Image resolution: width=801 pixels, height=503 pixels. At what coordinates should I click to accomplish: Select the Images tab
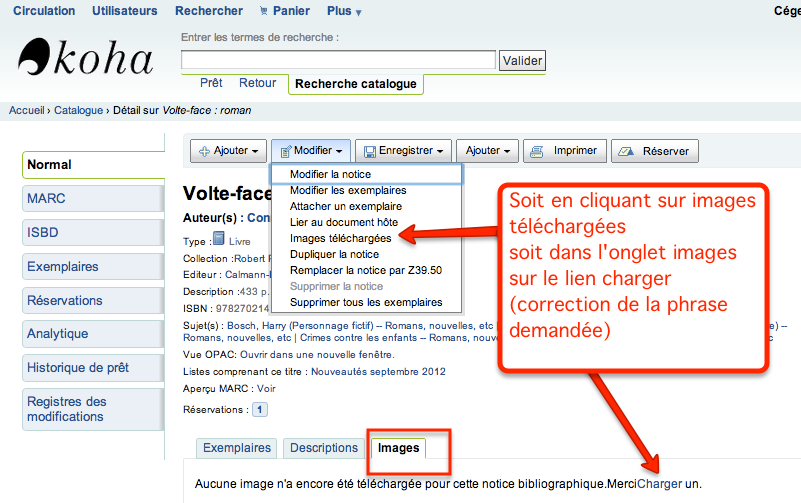click(x=398, y=448)
